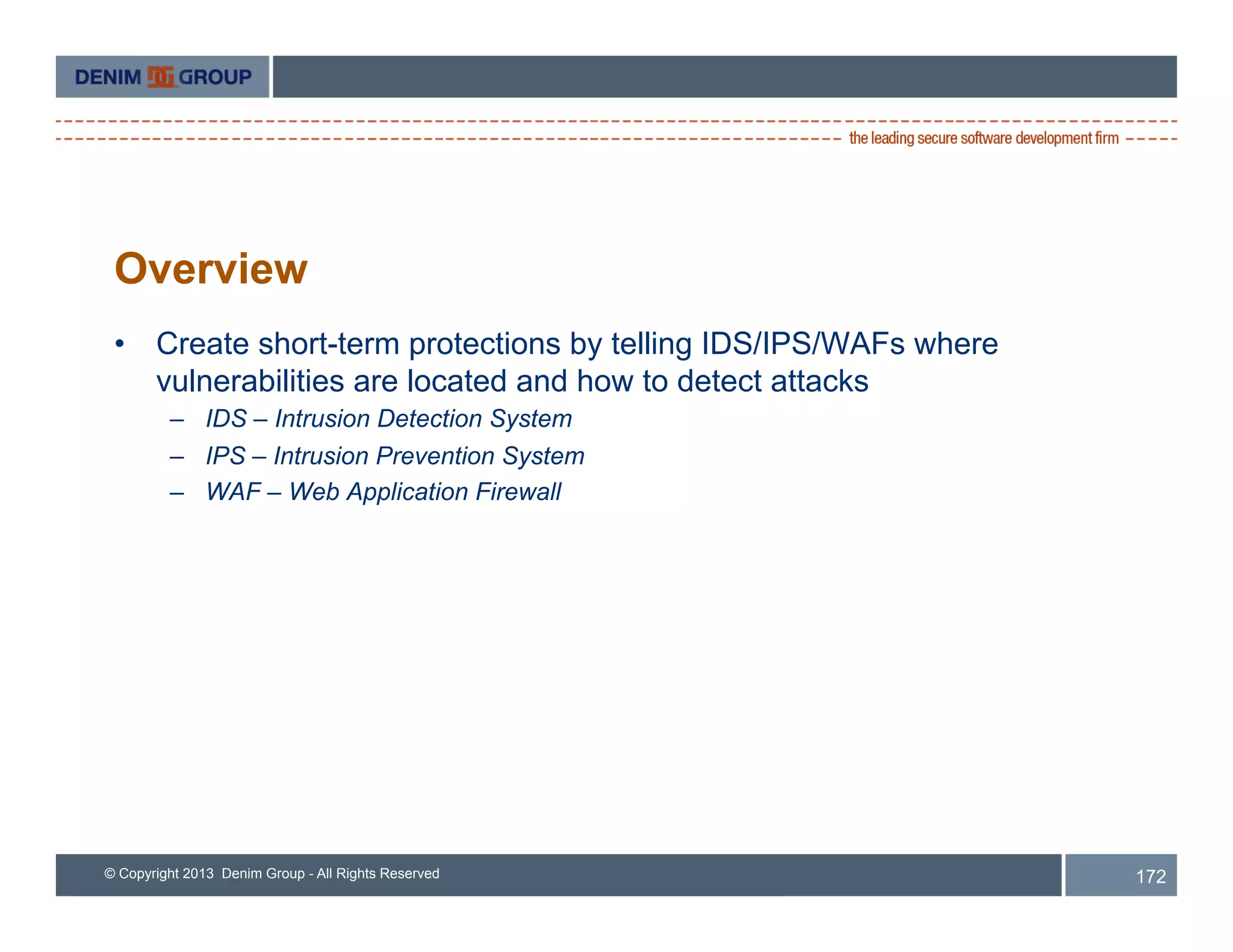Image resolution: width=1233 pixels, height=952 pixels.
Task: Click the DENIM word in the logo
Action: 108,77
